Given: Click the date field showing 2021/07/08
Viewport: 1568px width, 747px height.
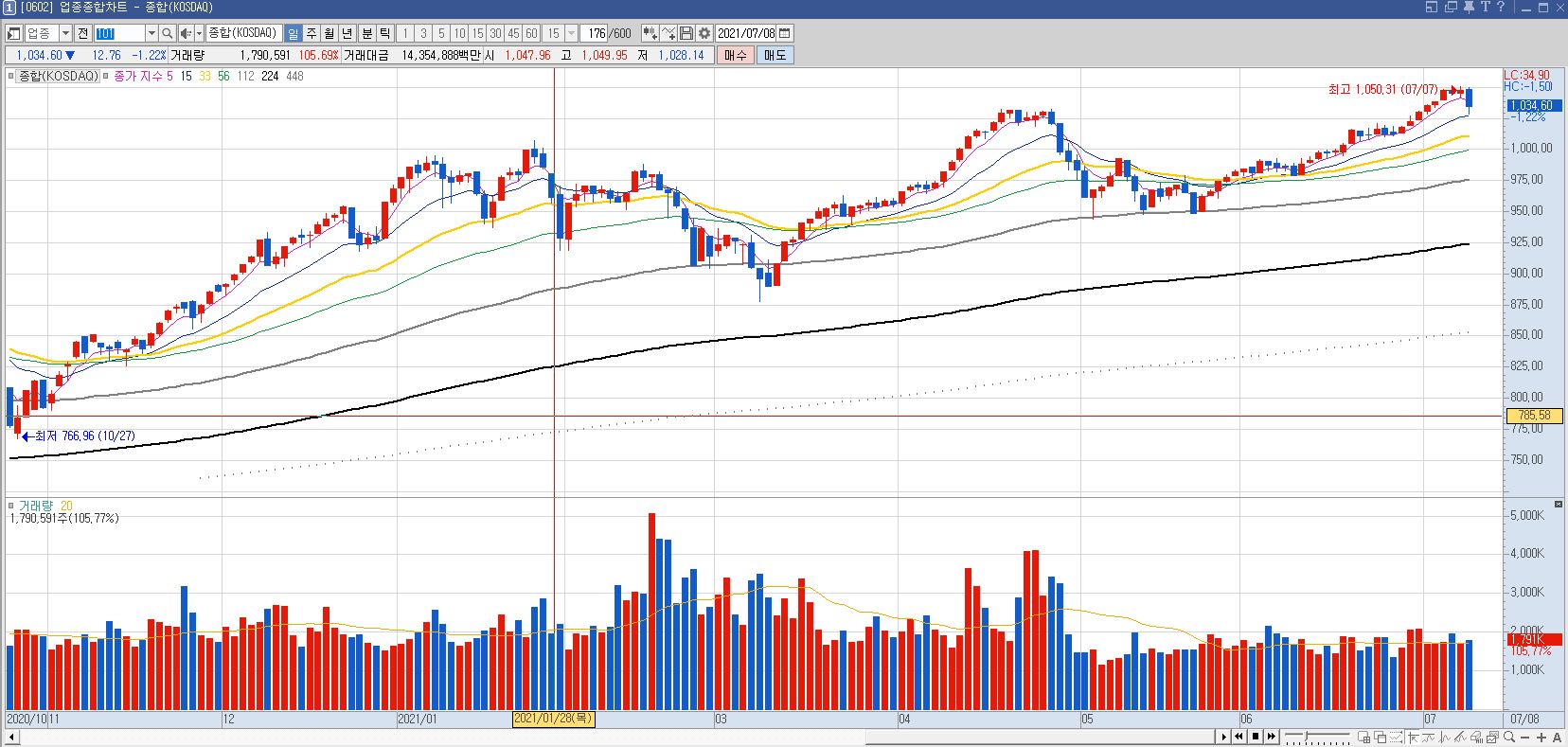Looking at the screenshot, I should pyautogui.click(x=746, y=33).
